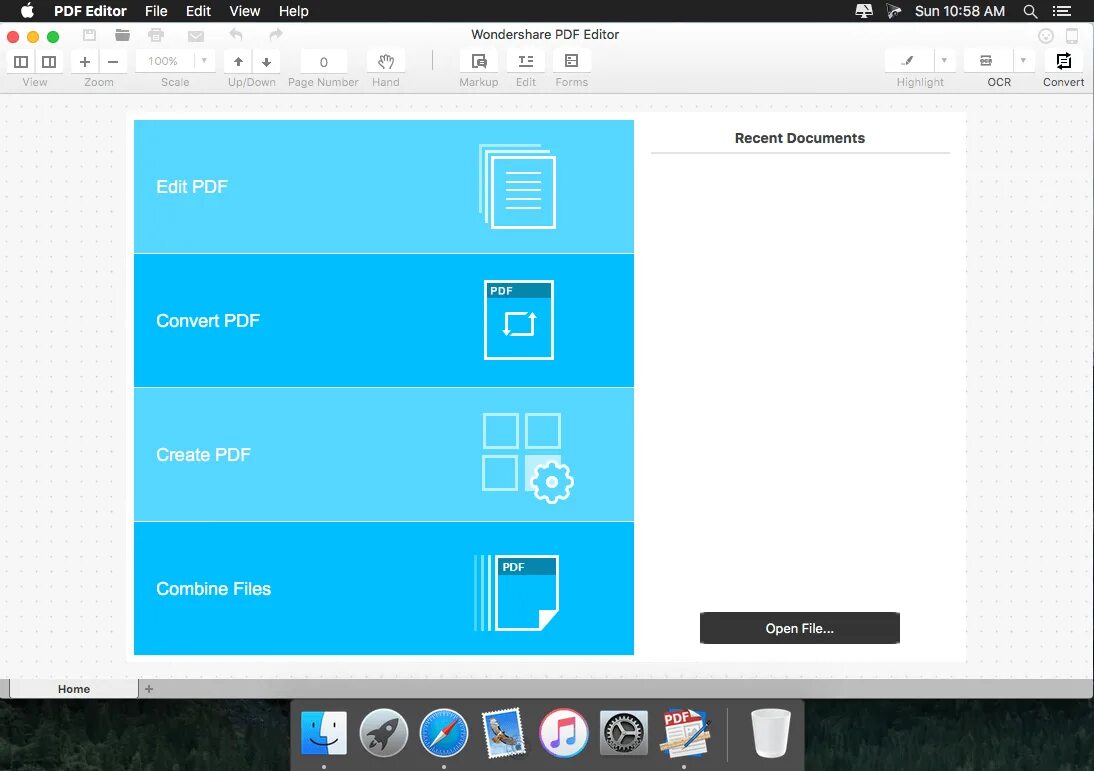
Task: Open the Forms tool
Action: point(571,61)
